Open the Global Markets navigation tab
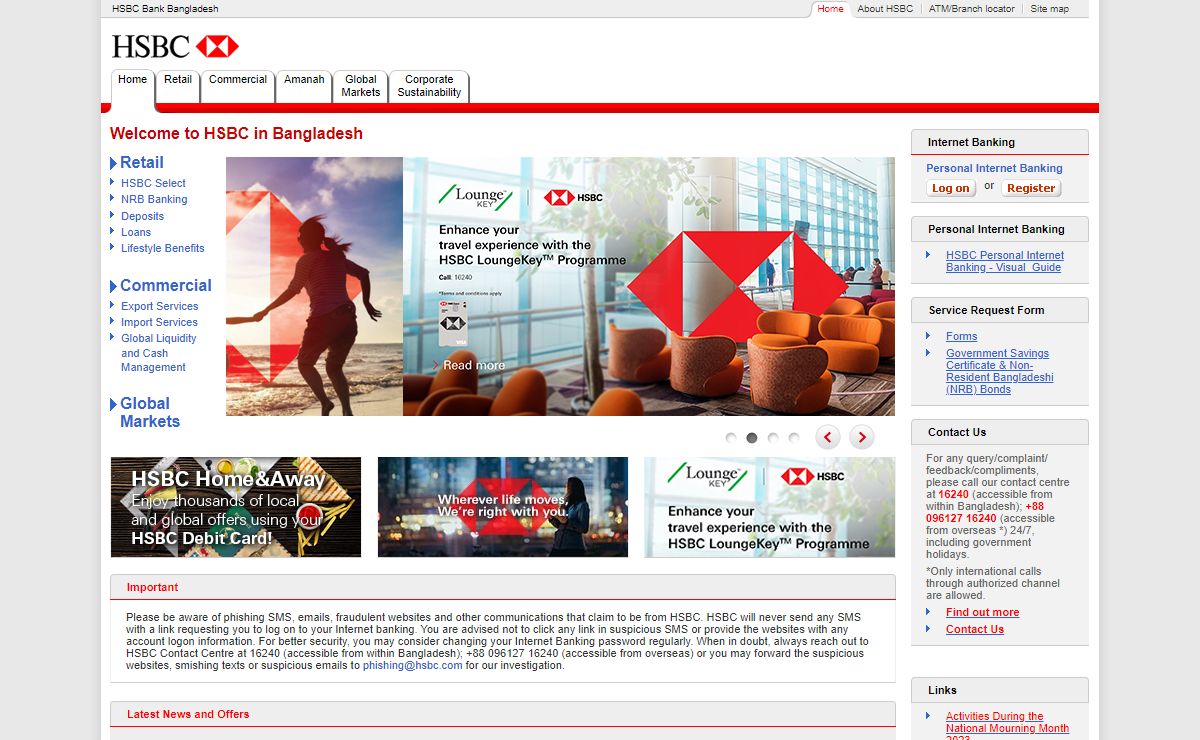Screen dimensions: 1200x740 pyautogui.click(x=361, y=86)
